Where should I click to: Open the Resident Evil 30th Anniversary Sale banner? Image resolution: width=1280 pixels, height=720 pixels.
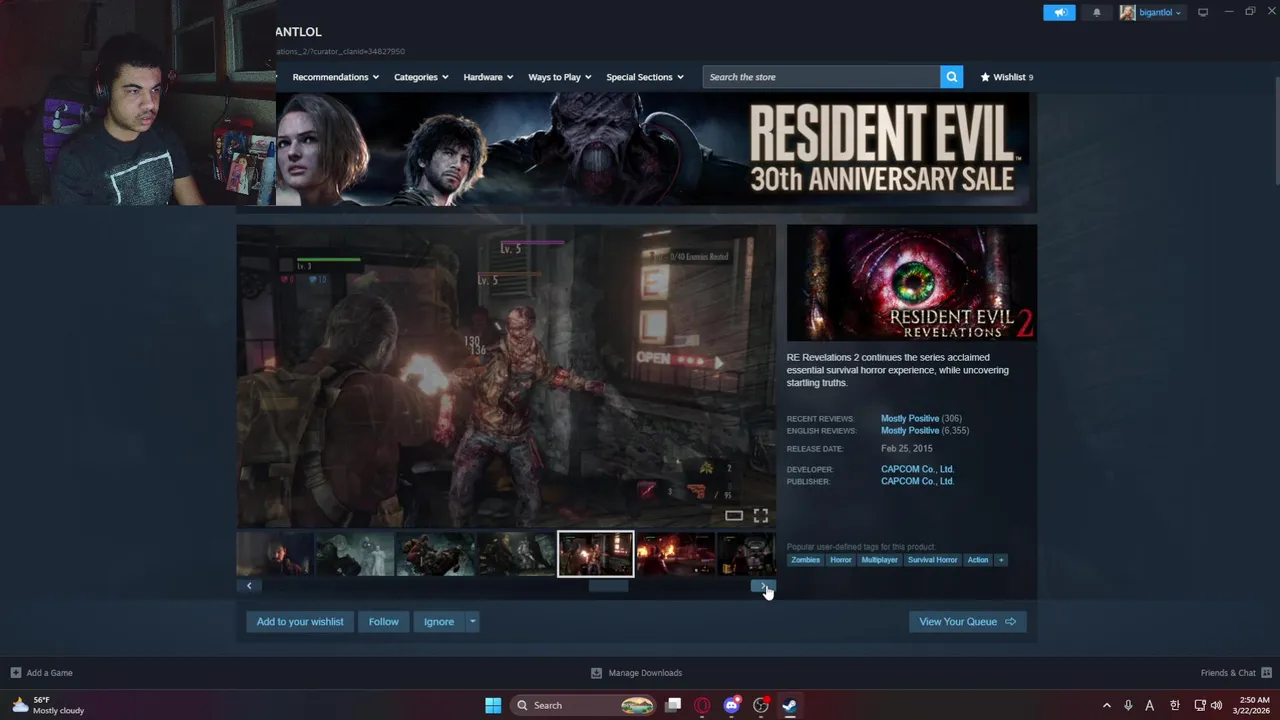(x=652, y=149)
